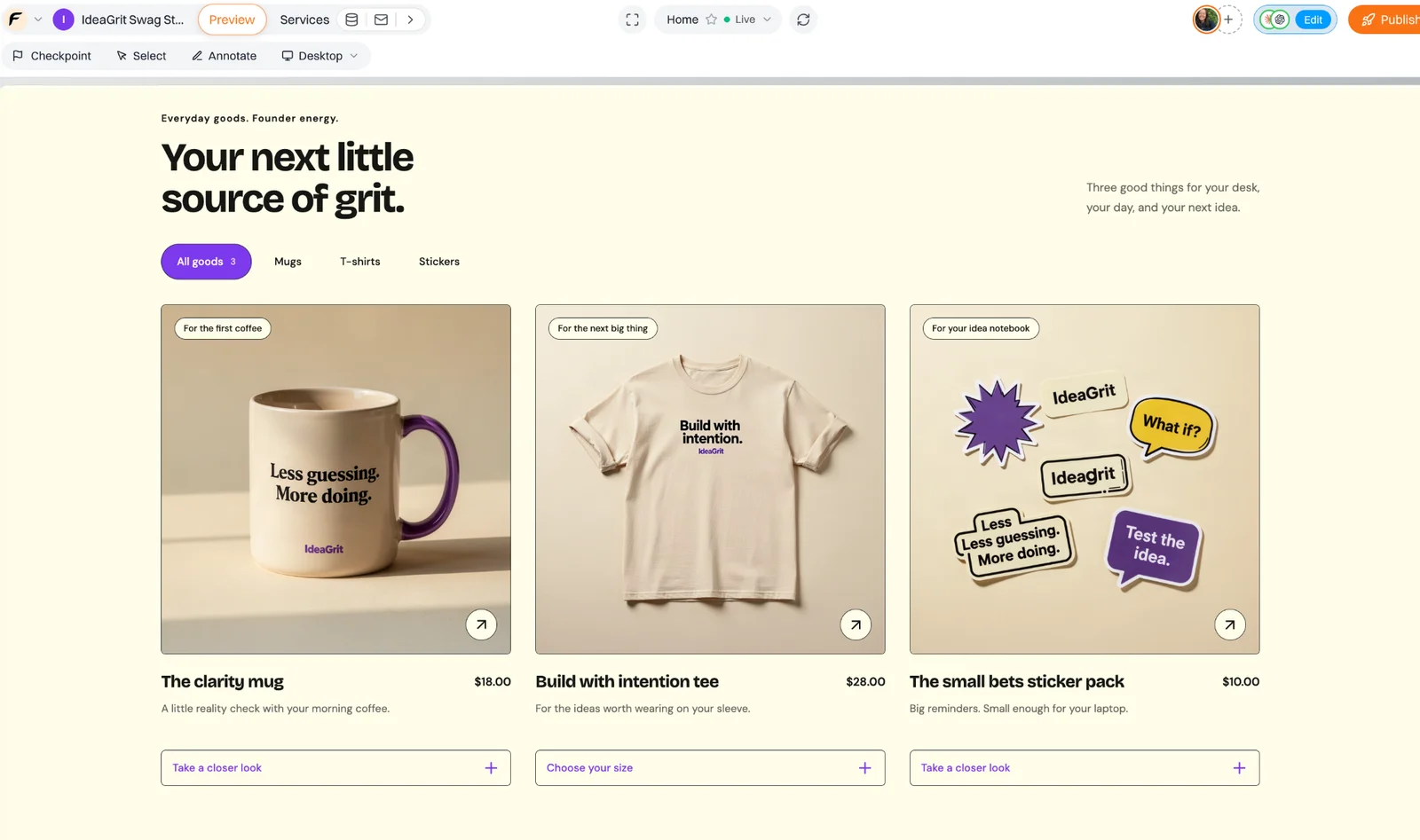This screenshot has width=1420, height=840.
Task: Click the arrow icon on sticker pack image
Action: 1230,624
